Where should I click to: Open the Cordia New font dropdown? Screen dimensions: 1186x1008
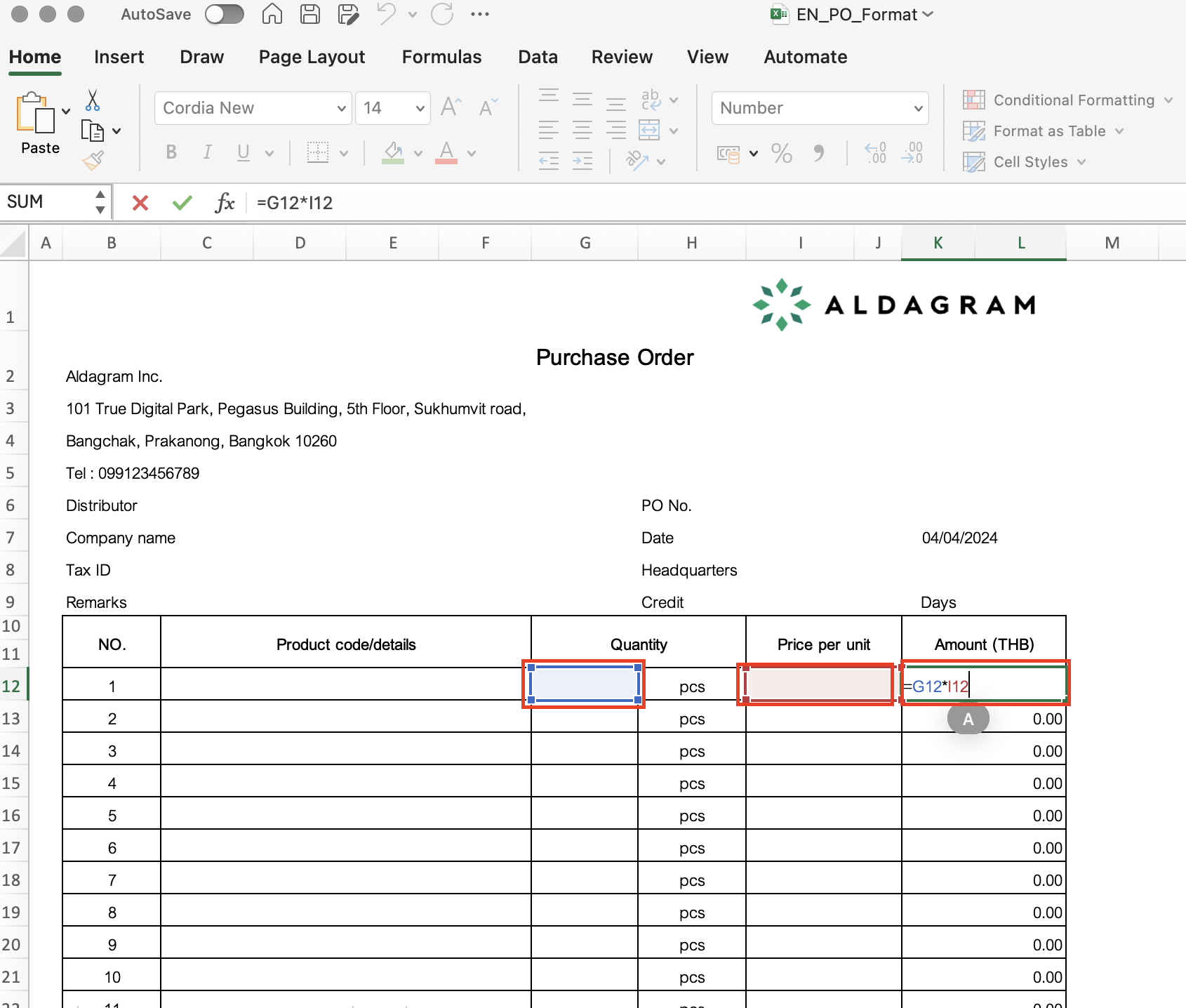[x=341, y=108]
